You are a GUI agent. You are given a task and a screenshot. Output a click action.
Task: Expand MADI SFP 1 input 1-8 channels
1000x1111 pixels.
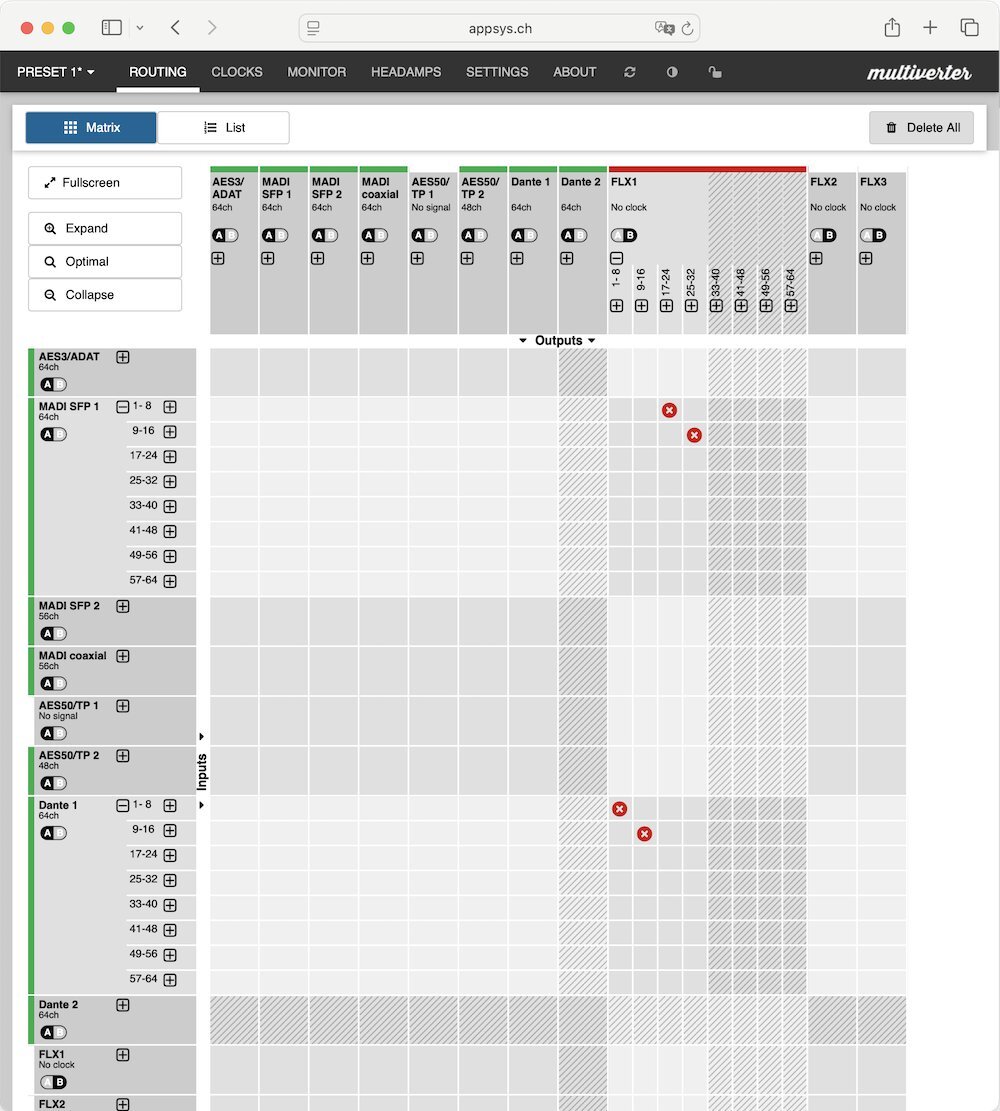coord(170,407)
